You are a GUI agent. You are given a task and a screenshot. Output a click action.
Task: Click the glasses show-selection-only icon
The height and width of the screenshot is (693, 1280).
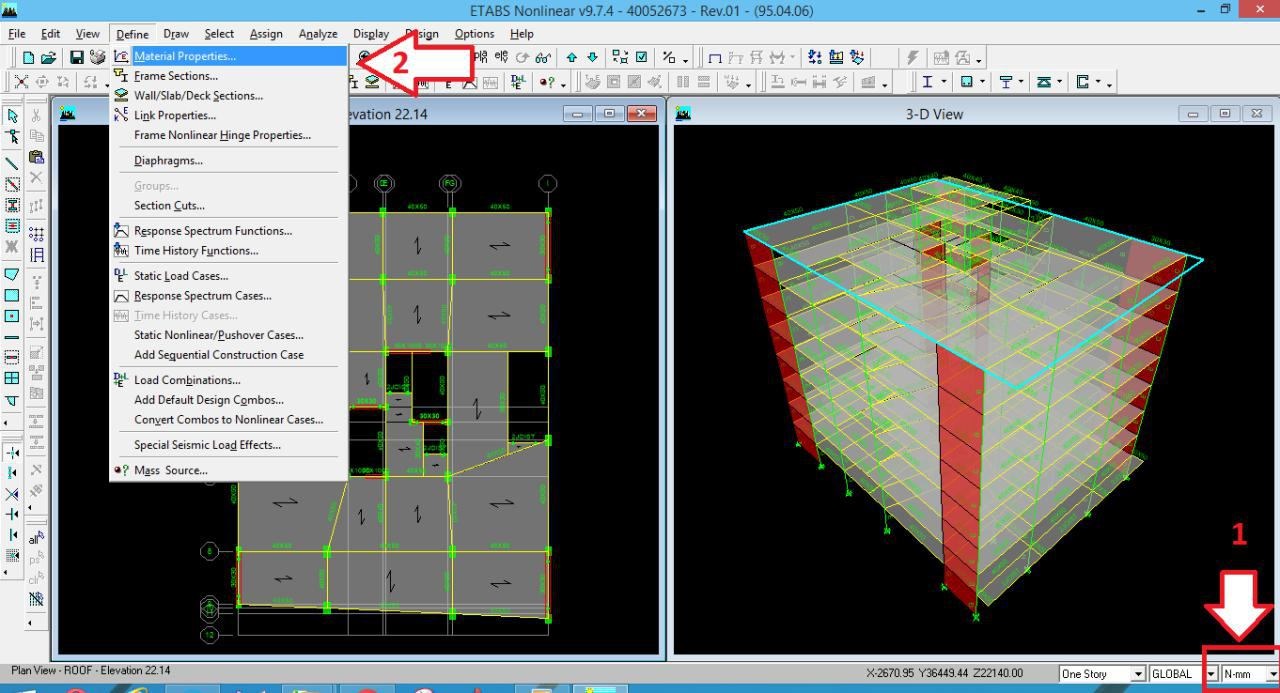544,58
